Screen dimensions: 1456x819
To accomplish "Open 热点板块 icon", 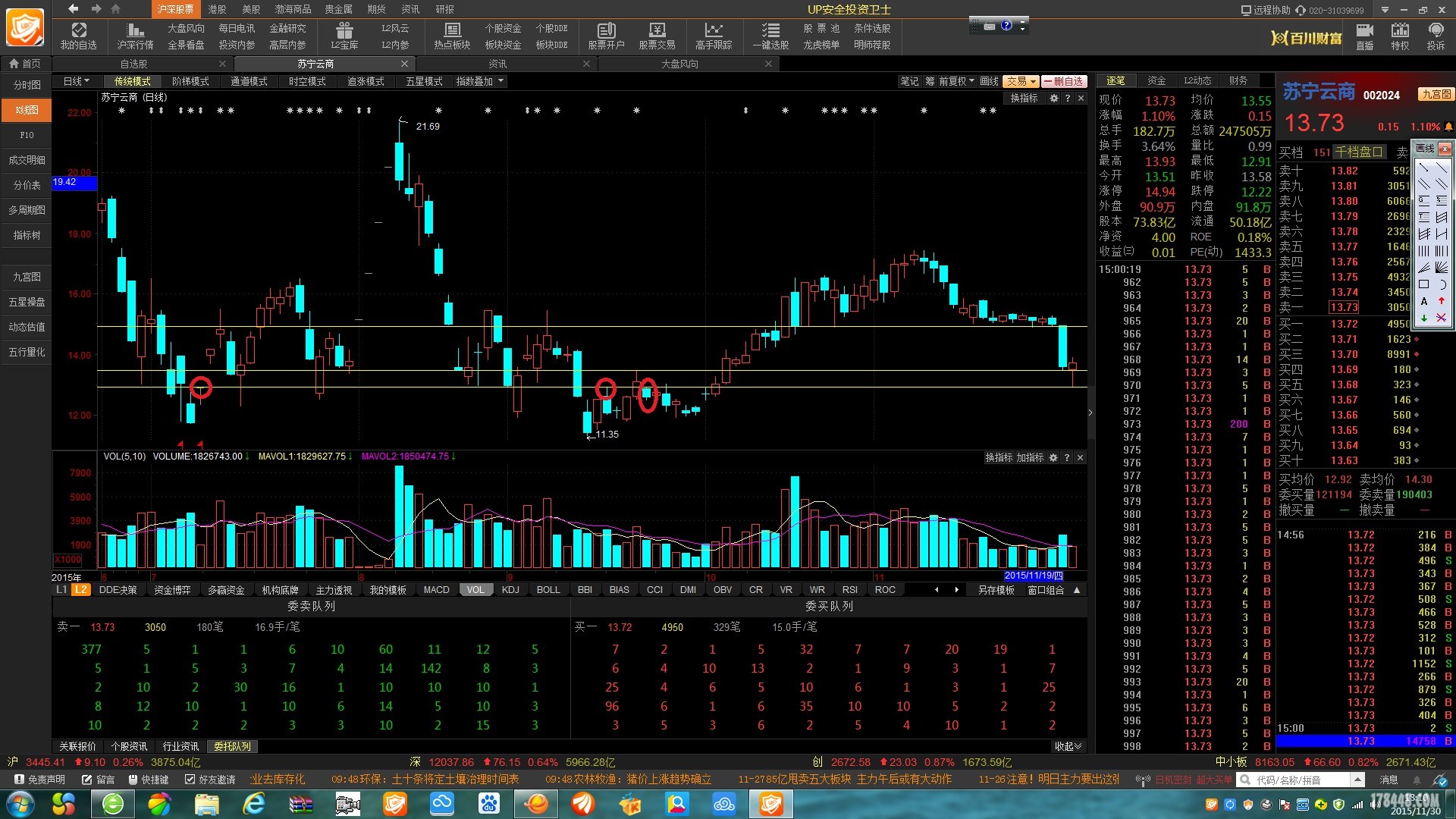I will click(452, 36).
